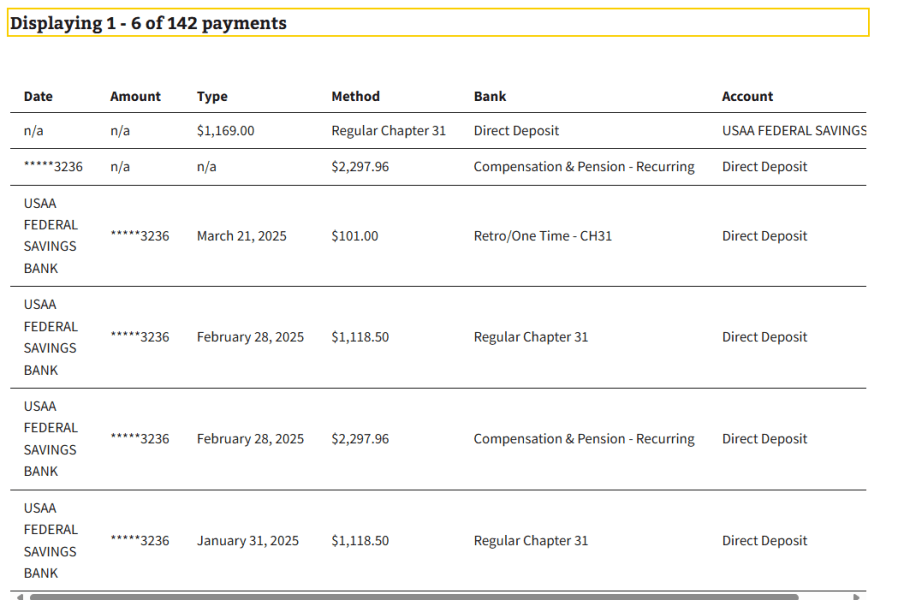This screenshot has width=904, height=600.
Task: Select 'Compensation & Pension - Recurring' in the n/a row
Action: [x=584, y=167]
